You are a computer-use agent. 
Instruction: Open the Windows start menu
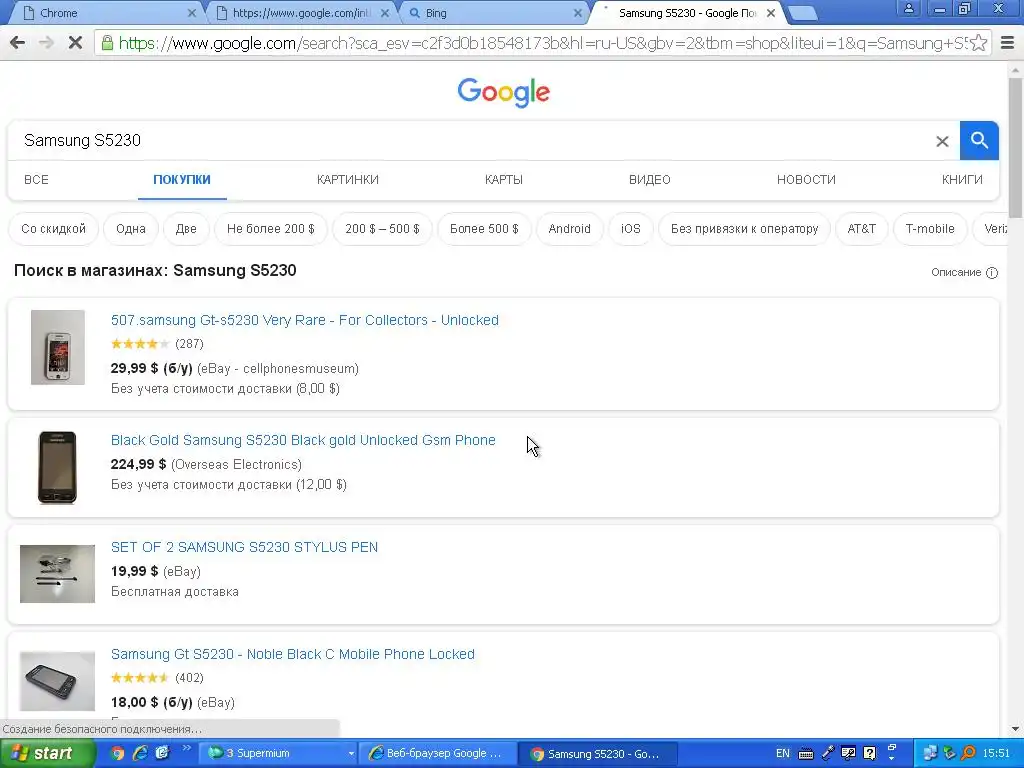click(x=46, y=754)
